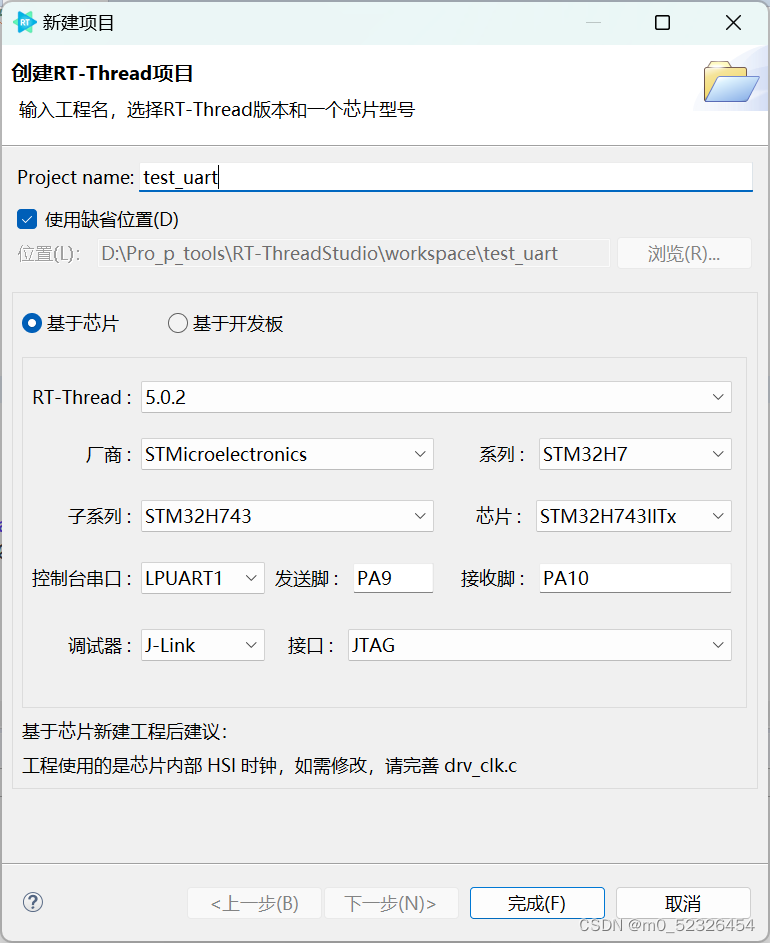The height and width of the screenshot is (943, 770).
Task: Click the 完成(F) finish button
Action: click(537, 903)
